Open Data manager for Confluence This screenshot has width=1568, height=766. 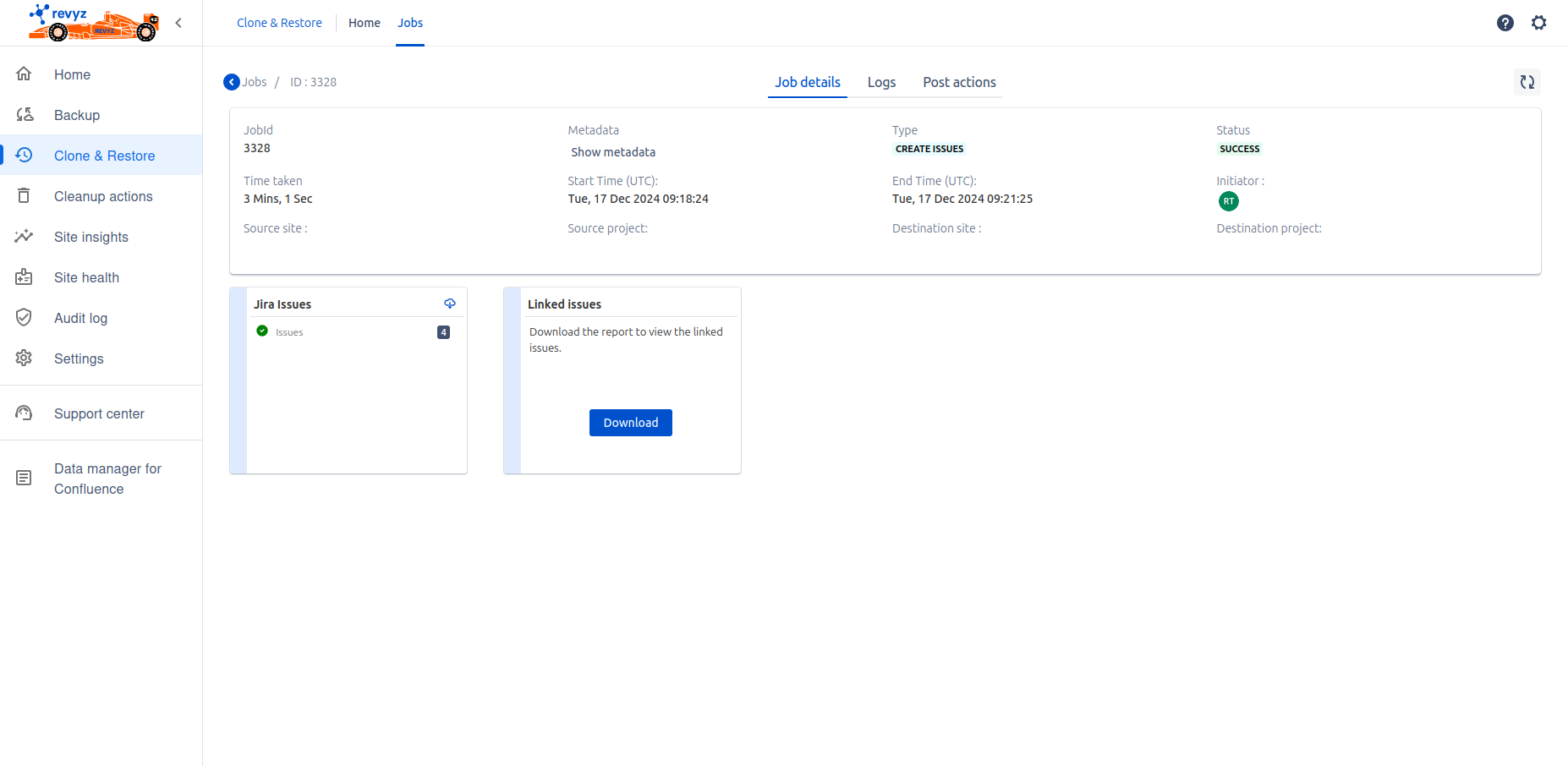point(107,479)
